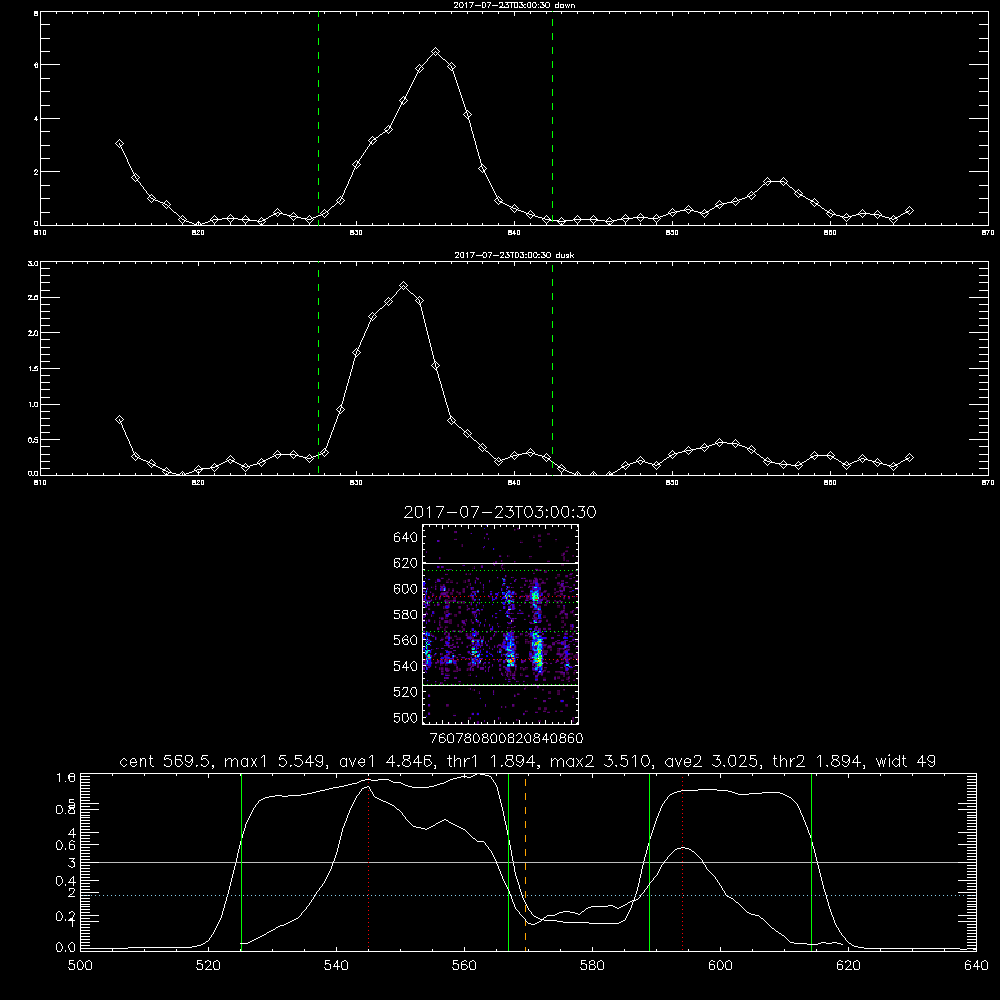Click the red dotted line near 594 in bottom plot
1000x1000 pixels.
click(682, 861)
